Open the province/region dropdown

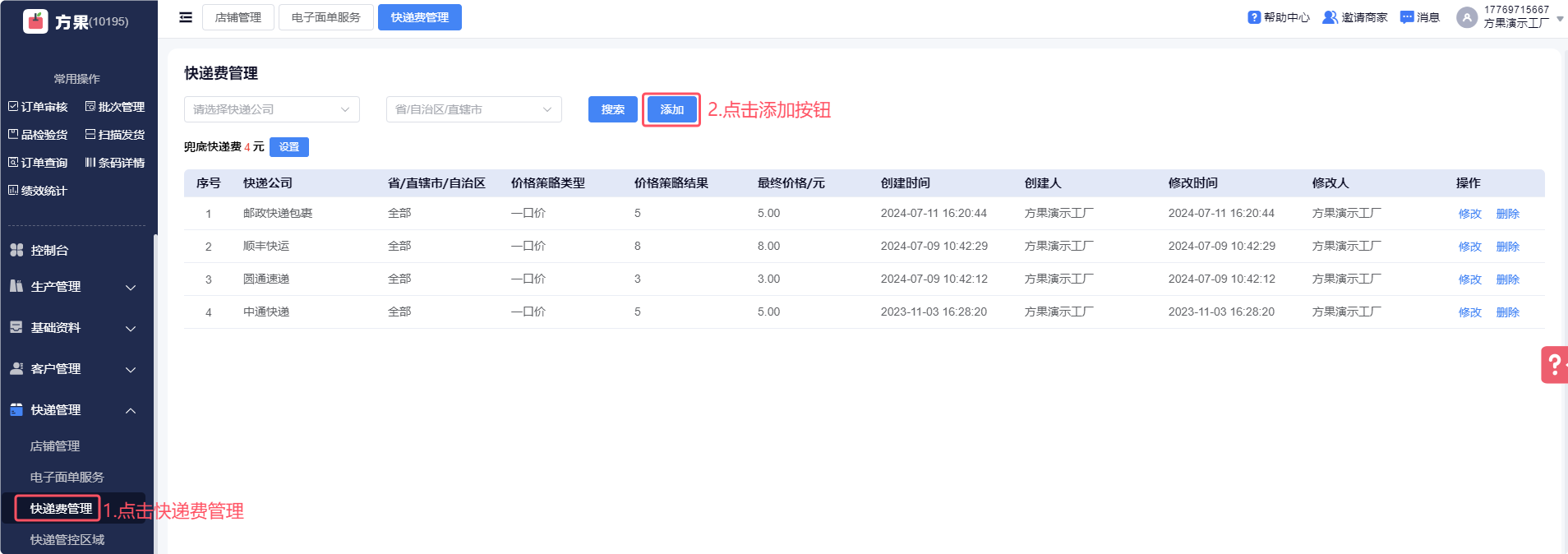click(x=473, y=109)
